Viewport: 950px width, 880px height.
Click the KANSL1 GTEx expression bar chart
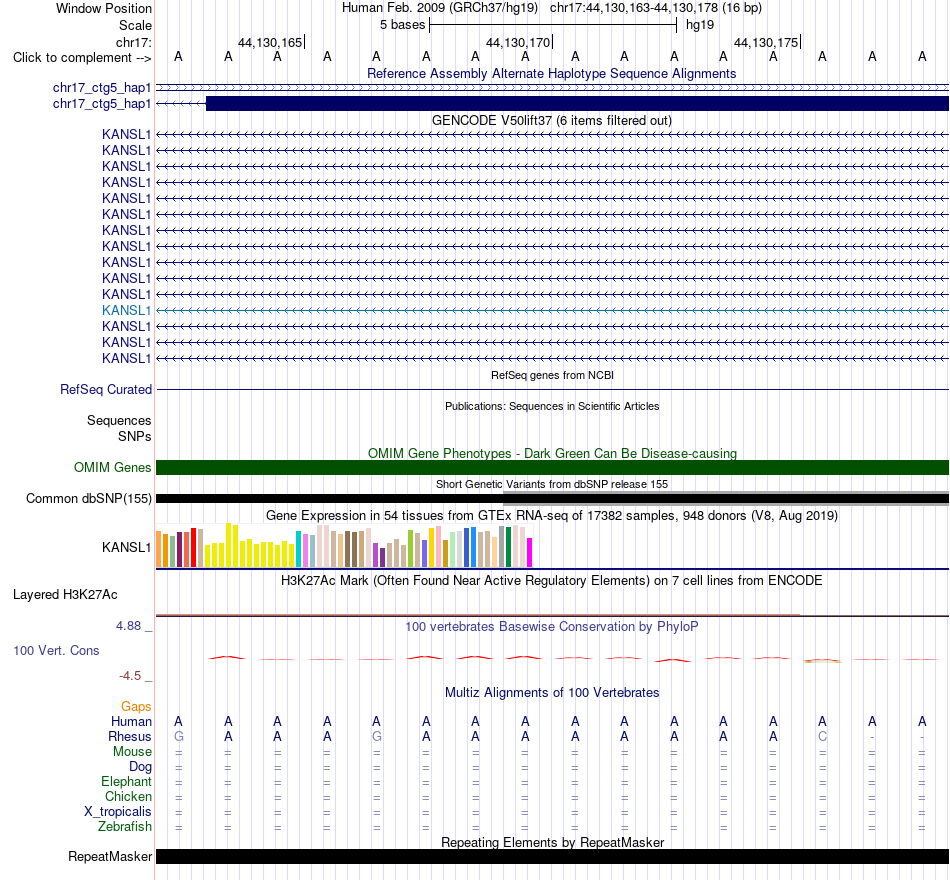[344, 545]
